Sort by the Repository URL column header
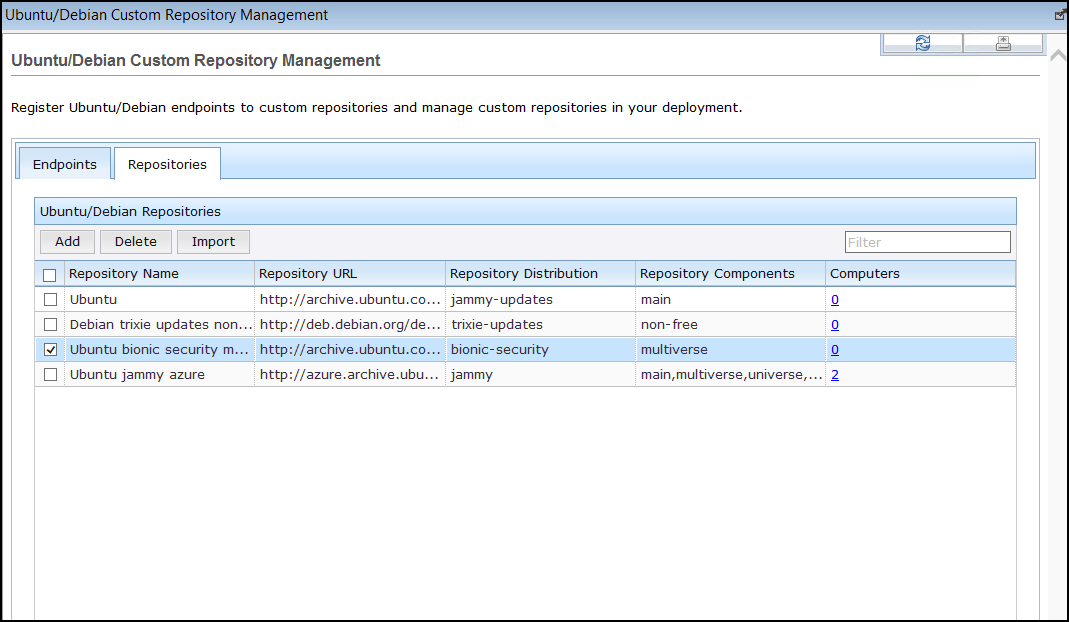 tap(350, 273)
